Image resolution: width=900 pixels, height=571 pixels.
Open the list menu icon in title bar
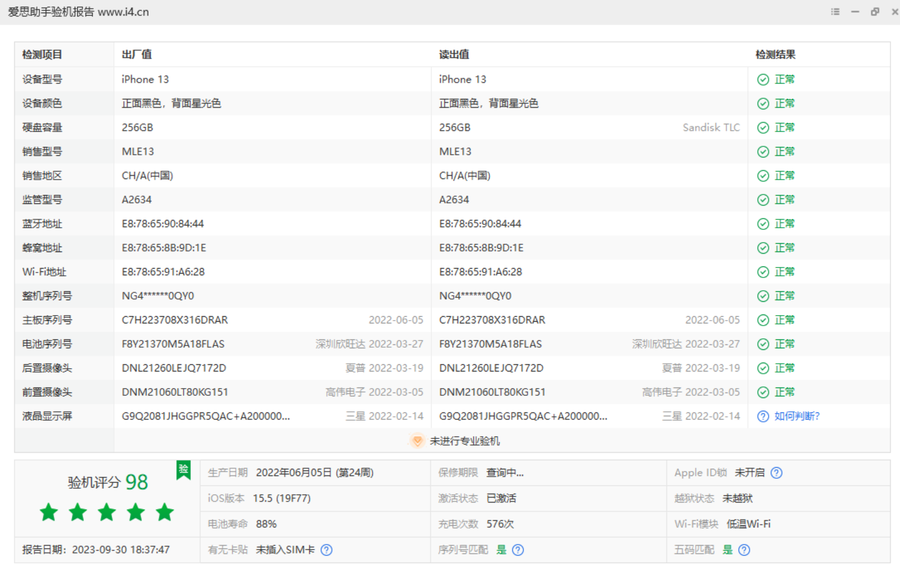835,11
